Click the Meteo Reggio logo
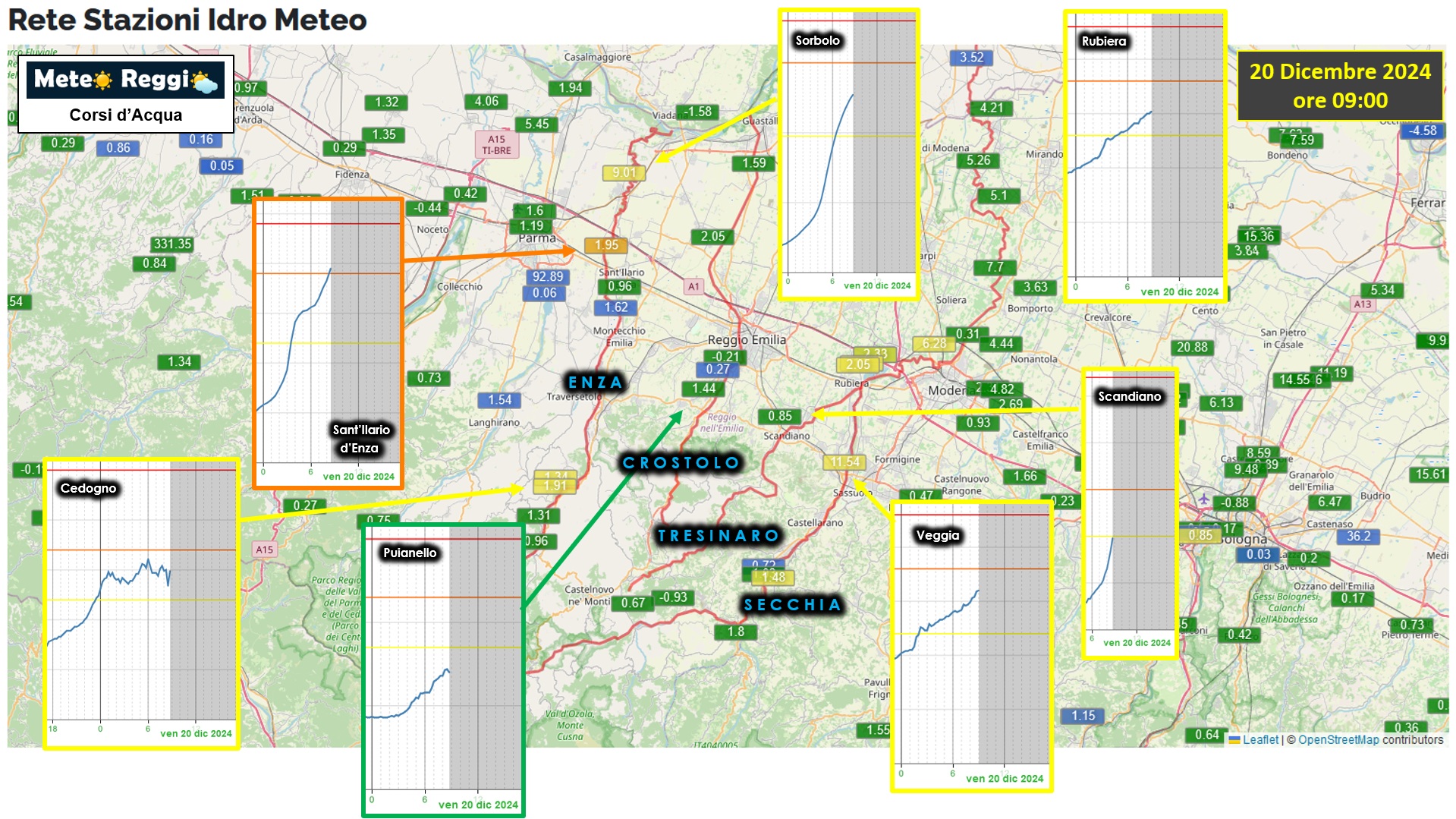Viewport: 1456px width, 819px height. 125,80
